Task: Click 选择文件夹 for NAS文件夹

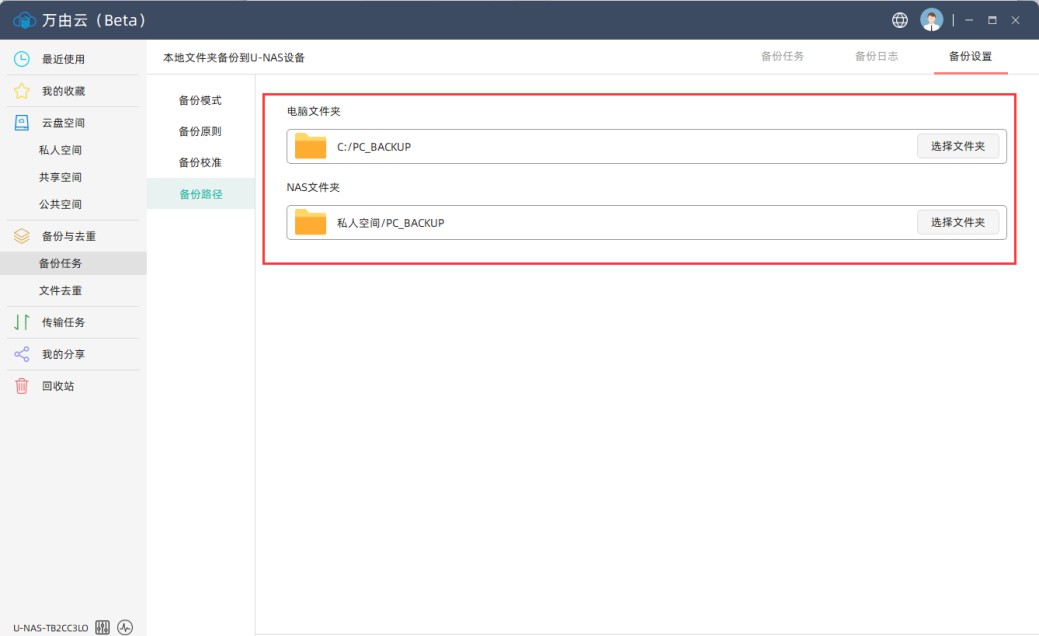Action: pos(957,222)
